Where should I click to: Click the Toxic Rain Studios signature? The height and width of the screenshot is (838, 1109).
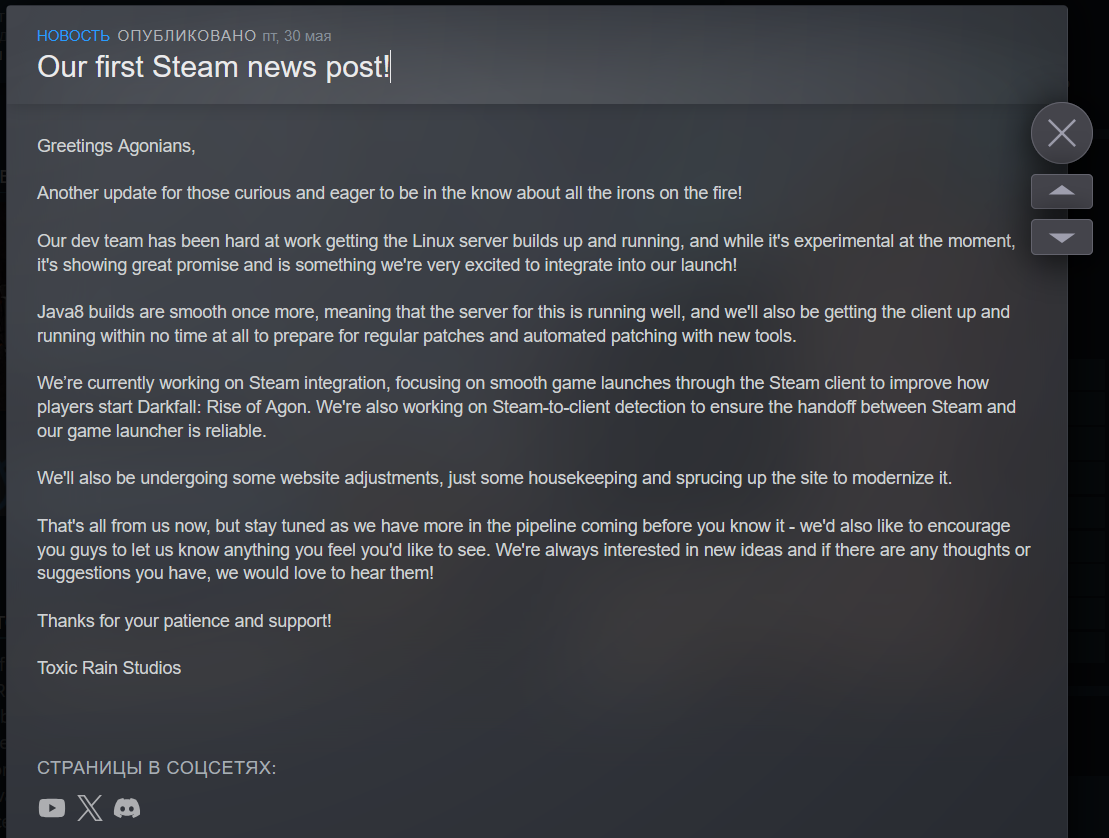click(109, 668)
